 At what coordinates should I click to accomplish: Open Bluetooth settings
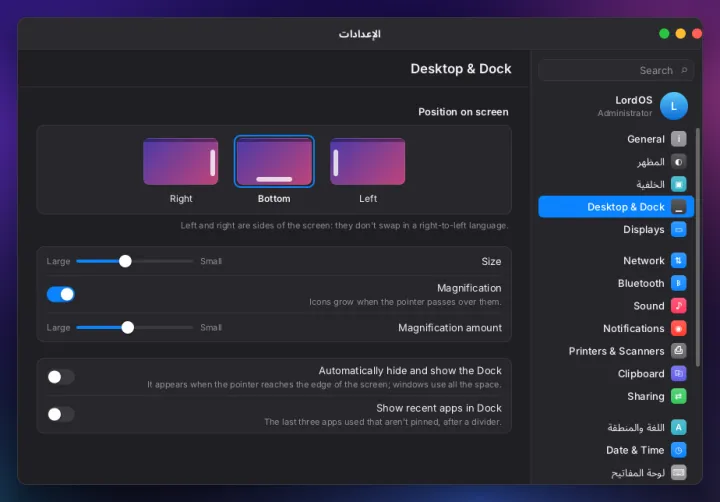616,283
